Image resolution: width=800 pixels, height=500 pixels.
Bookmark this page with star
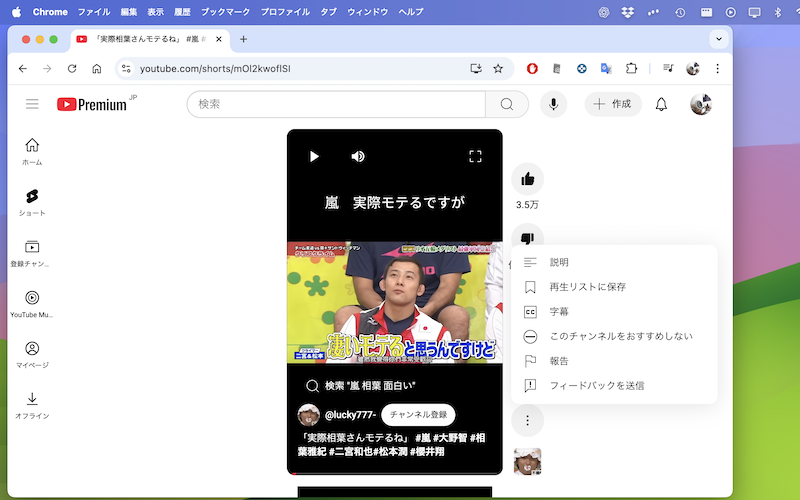(498, 68)
